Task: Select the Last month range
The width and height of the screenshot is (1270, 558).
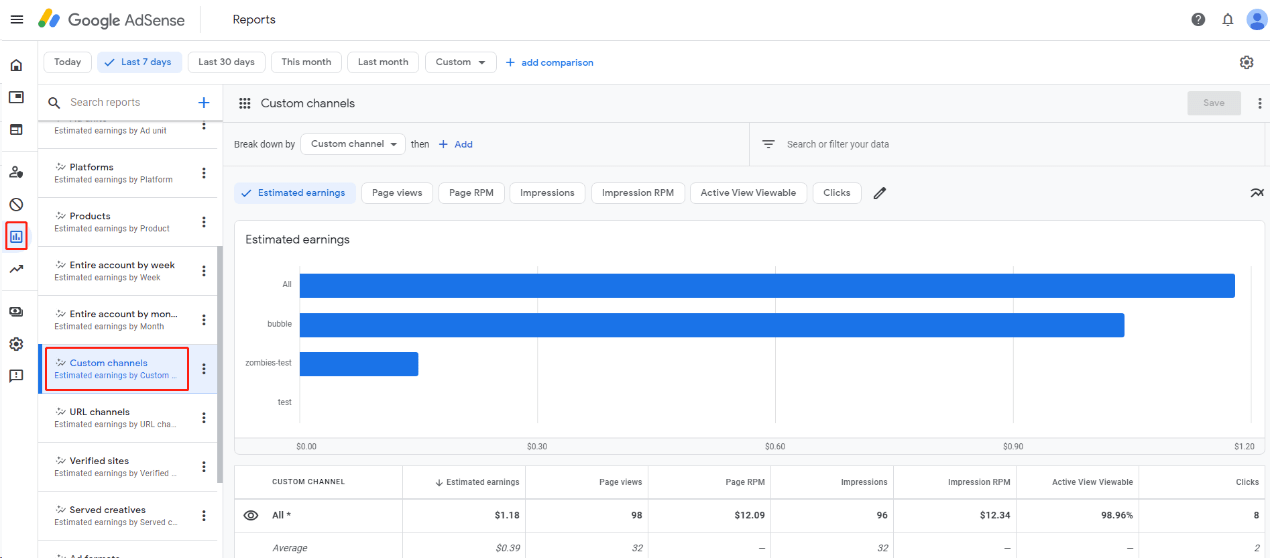Action: [383, 62]
